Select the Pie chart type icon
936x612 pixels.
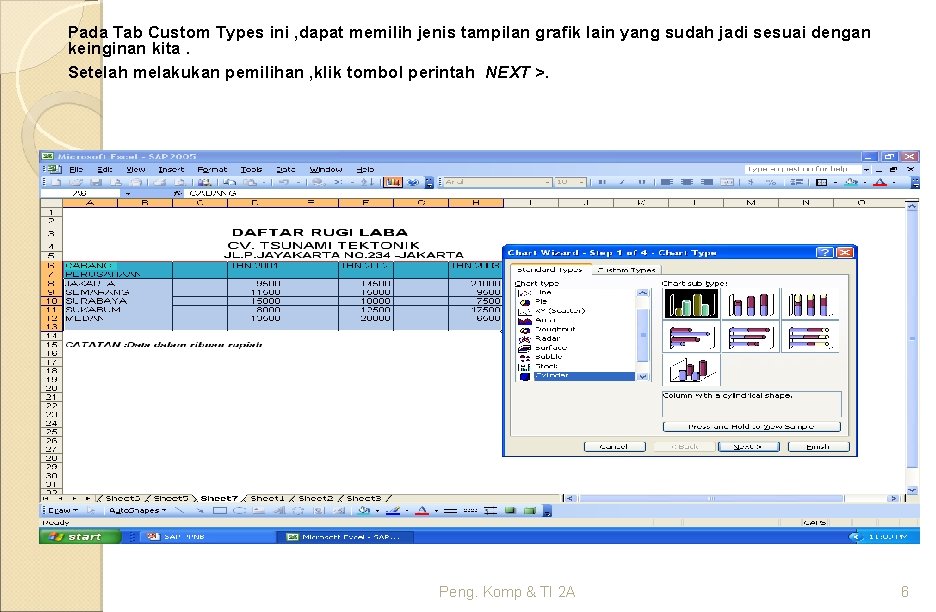[525, 302]
